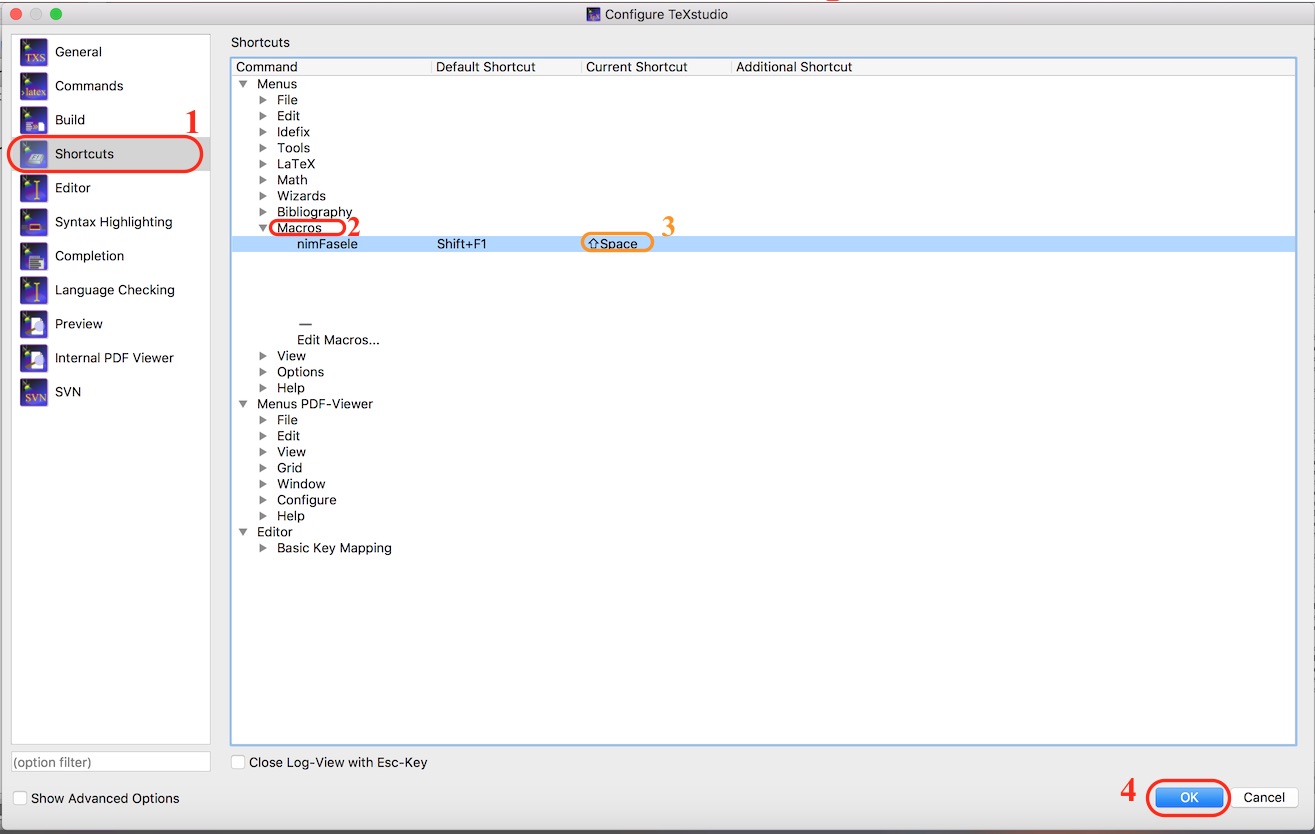Open Language Checking label

(114, 290)
